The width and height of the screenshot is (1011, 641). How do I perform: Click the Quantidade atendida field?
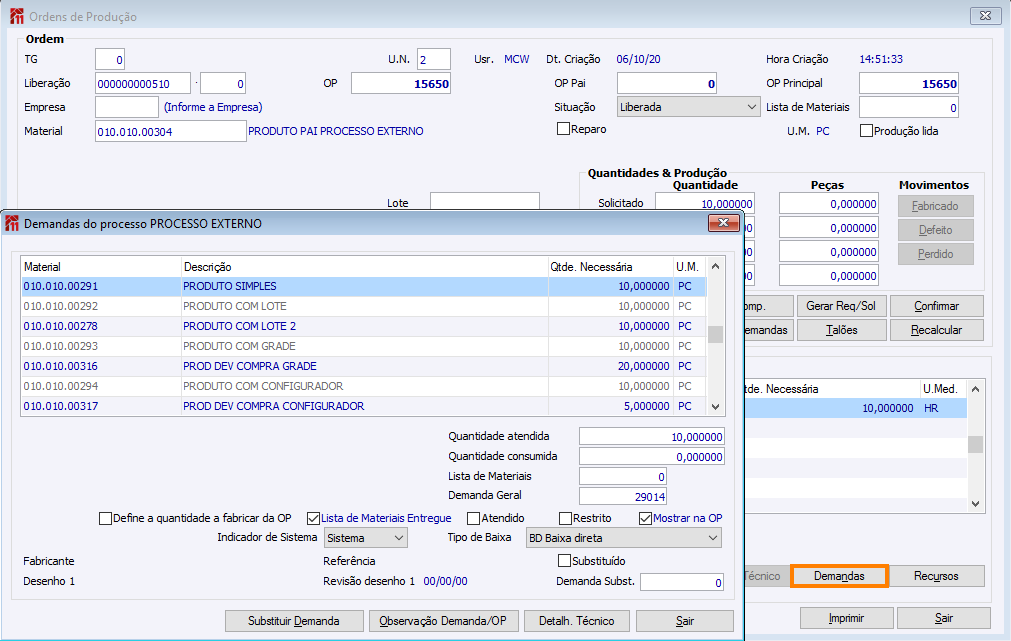(651, 436)
